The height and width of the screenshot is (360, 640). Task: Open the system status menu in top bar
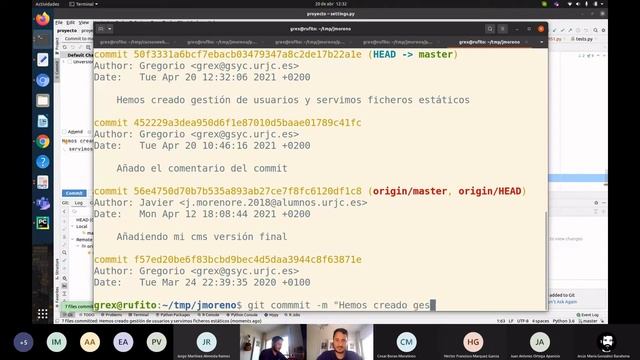click(x=586, y=4)
